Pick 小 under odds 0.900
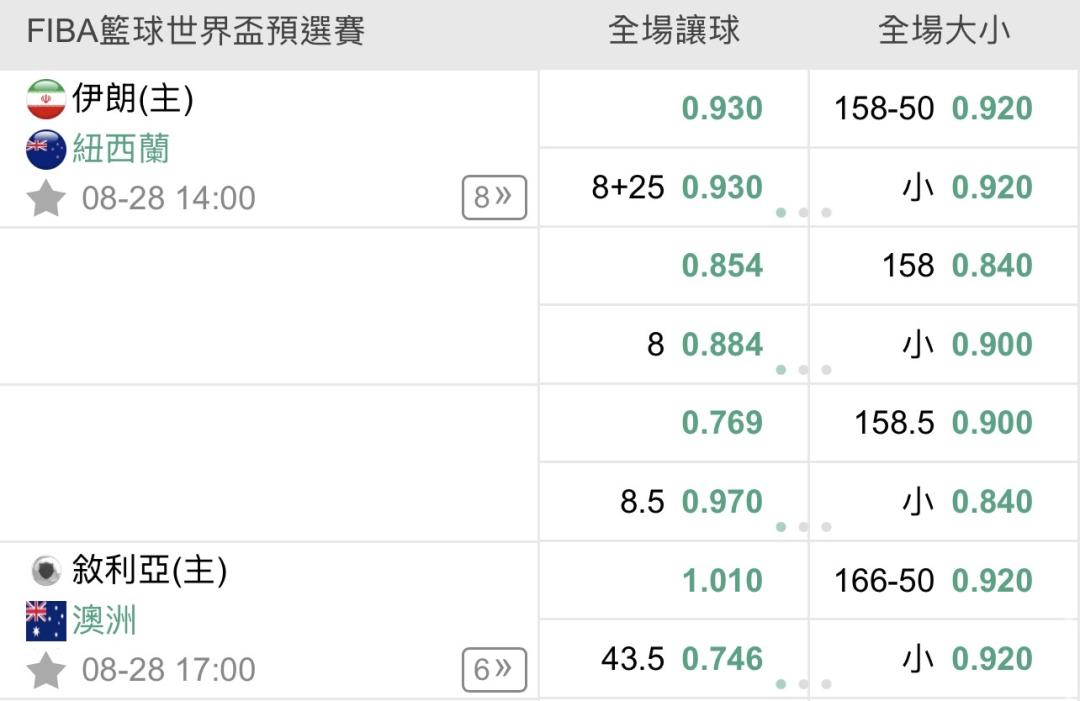1080x701 pixels. [944, 344]
